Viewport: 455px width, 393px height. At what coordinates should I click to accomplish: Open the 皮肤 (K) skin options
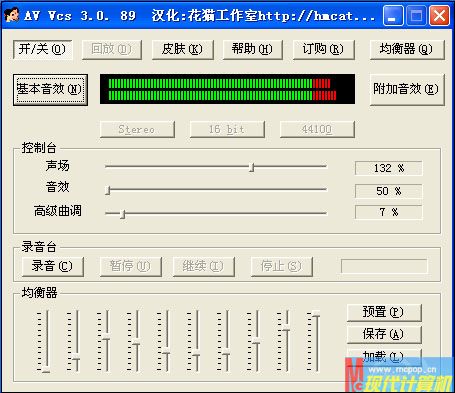pos(182,49)
